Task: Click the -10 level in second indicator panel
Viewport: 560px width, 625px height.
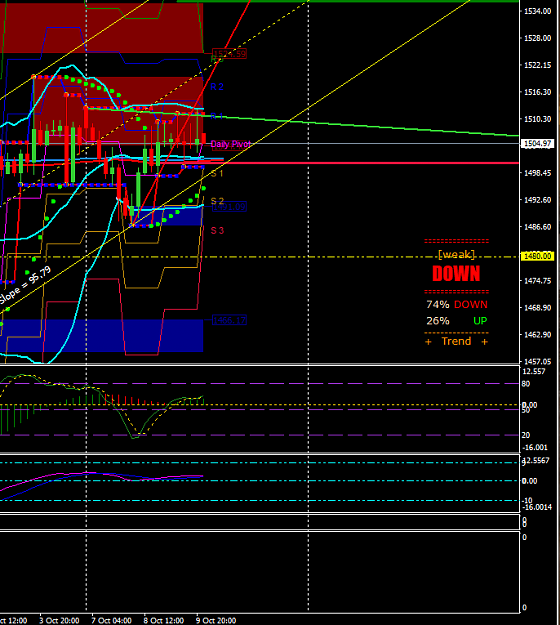Action: point(527,501)
